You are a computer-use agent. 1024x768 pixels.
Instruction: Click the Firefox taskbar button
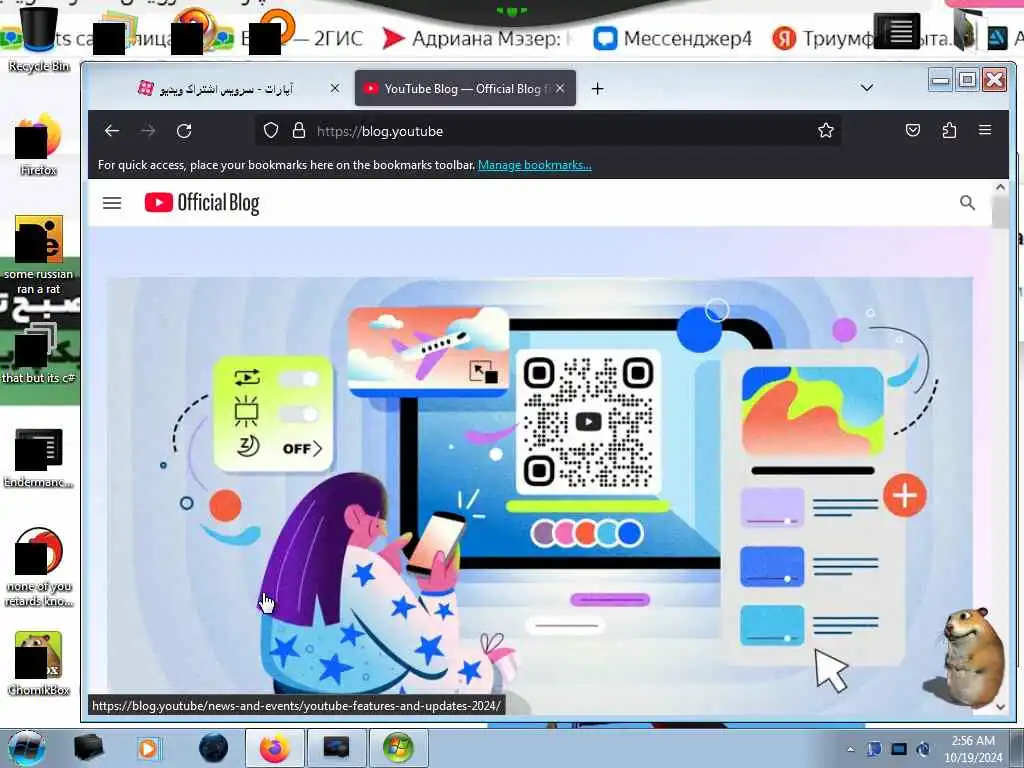click(x=275, y=748)
